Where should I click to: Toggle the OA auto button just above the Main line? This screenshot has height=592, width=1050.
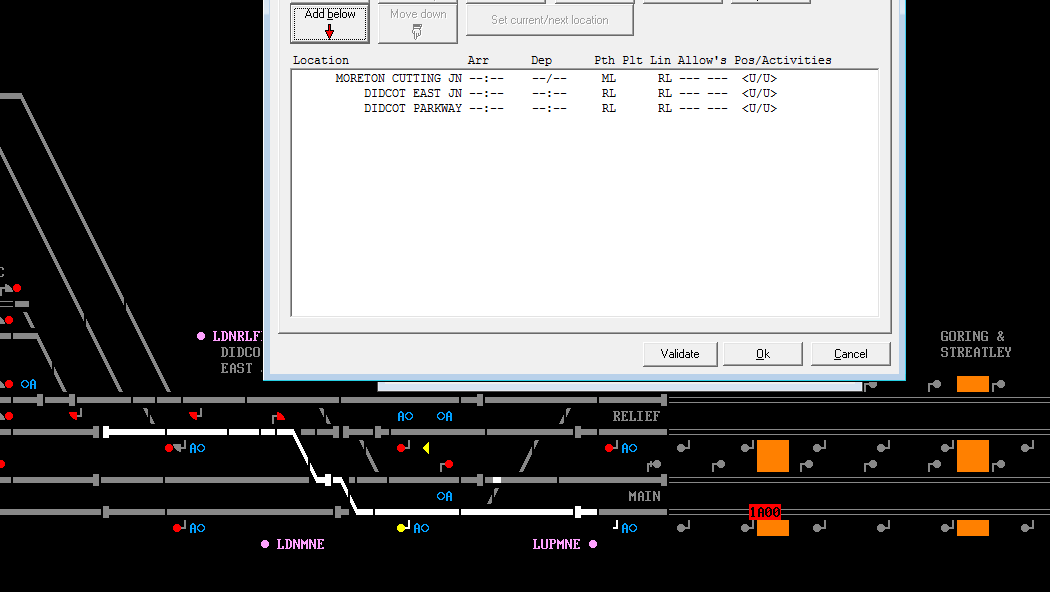[x=445, y=496]
